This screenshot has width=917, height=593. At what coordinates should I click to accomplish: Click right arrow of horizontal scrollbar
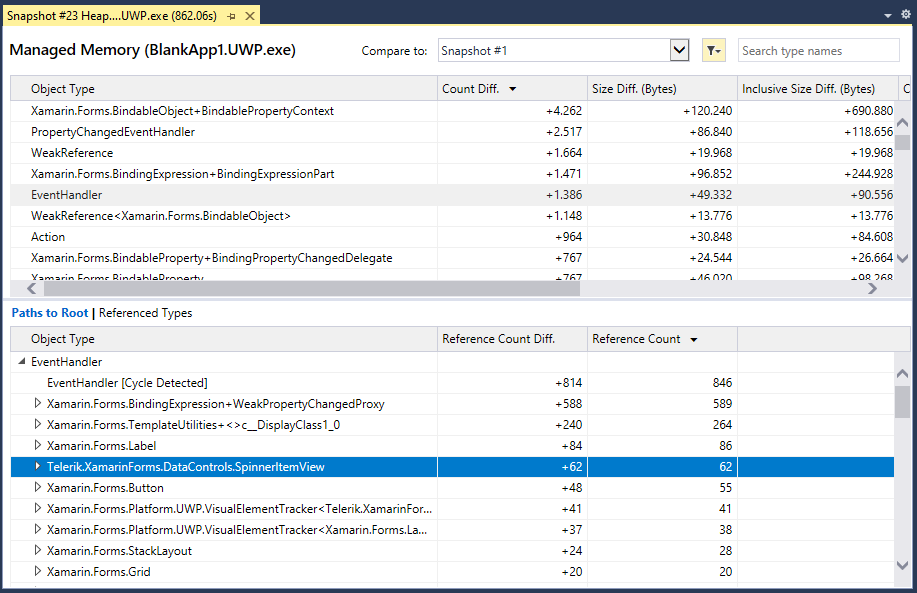pyautogui.click(x=872, y=288)
